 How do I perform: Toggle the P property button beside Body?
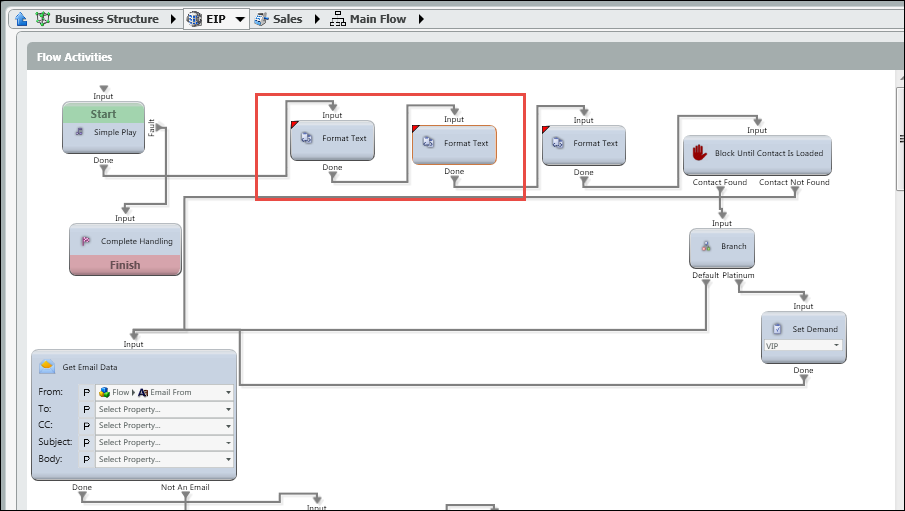86,459
